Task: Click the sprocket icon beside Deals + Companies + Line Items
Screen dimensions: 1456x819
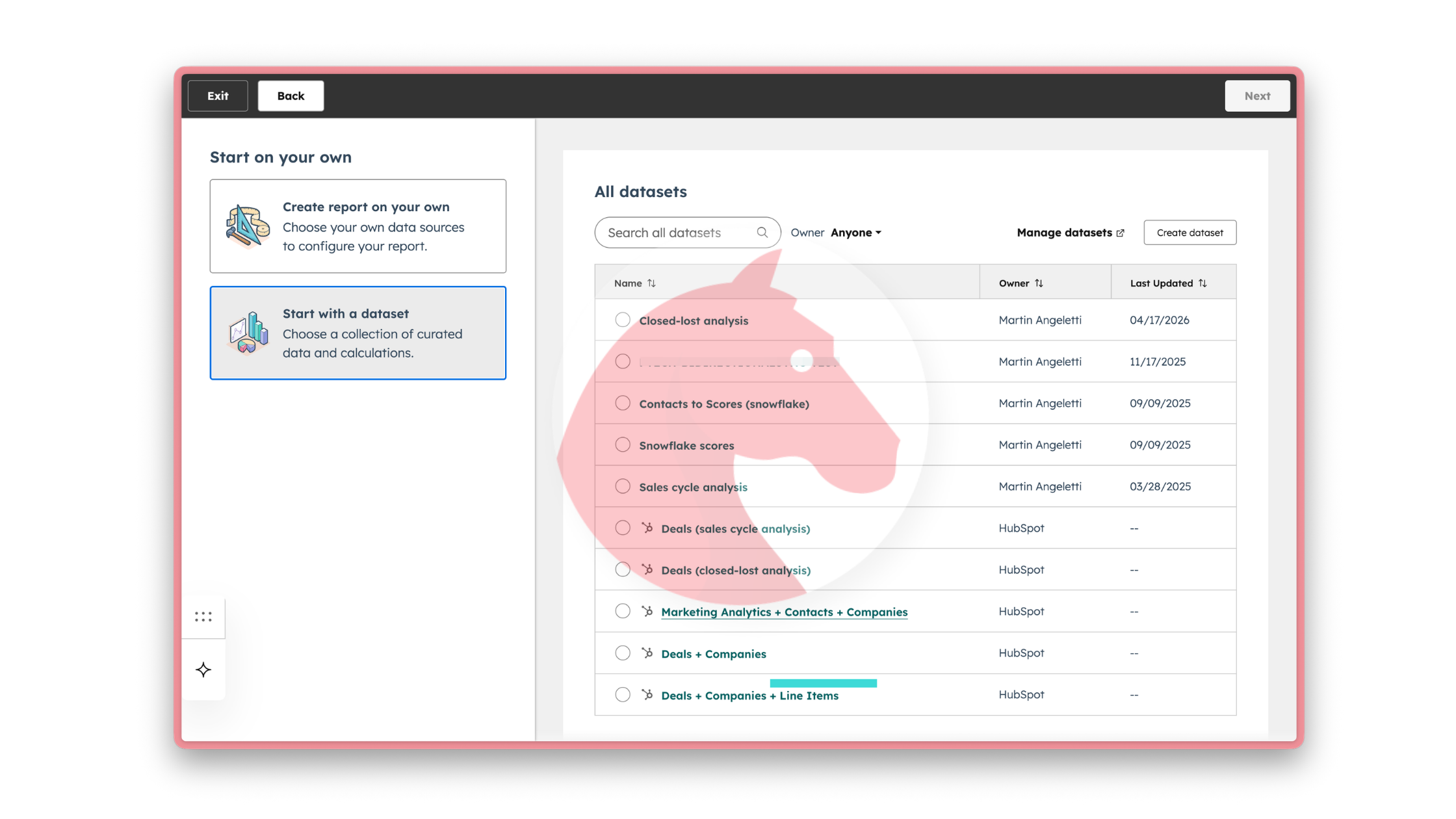Action: point(647,694)
